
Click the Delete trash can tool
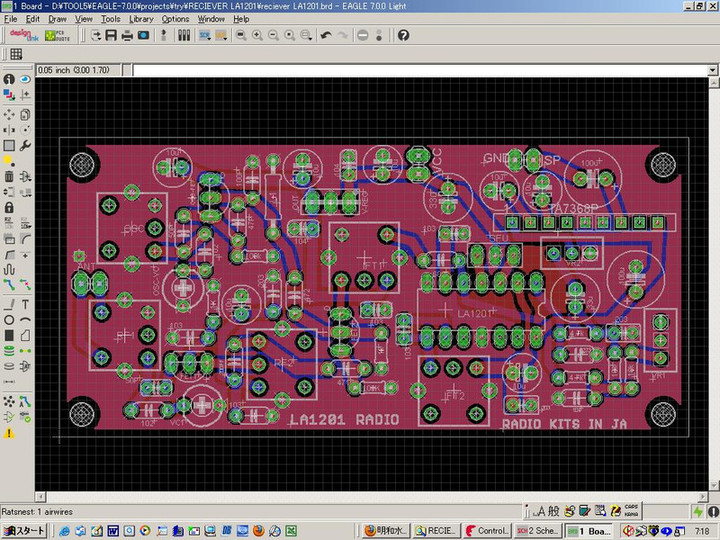tap(9, 176)
